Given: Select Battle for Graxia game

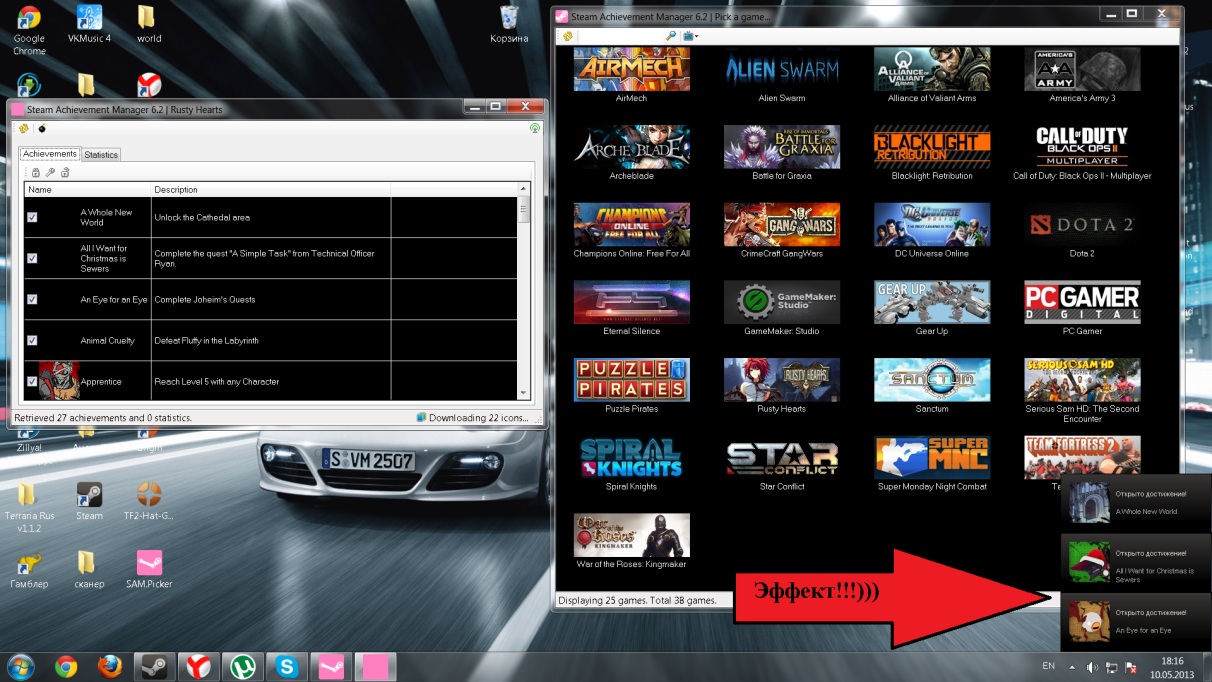Looking at the screenshot, I should pyautogui.click(x=781, y=146).
